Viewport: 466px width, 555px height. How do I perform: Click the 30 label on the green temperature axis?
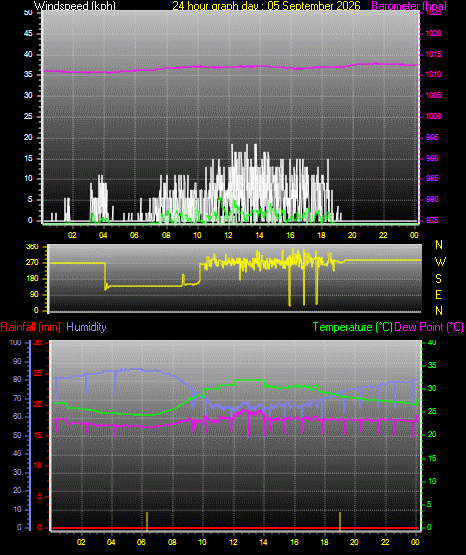click(432, 388)
